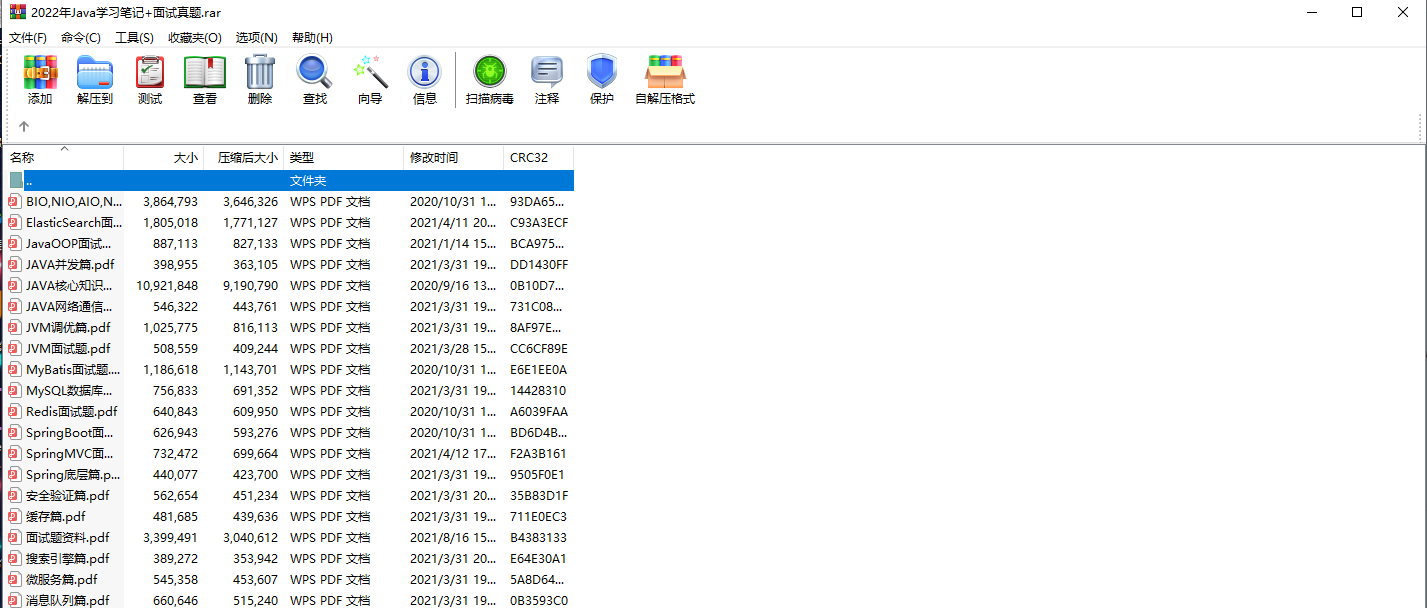The width and height of the screenshot is (1427, 608).
Task: Click PDF icon of Redis面试题.pdf
Action: pos(15,411)
